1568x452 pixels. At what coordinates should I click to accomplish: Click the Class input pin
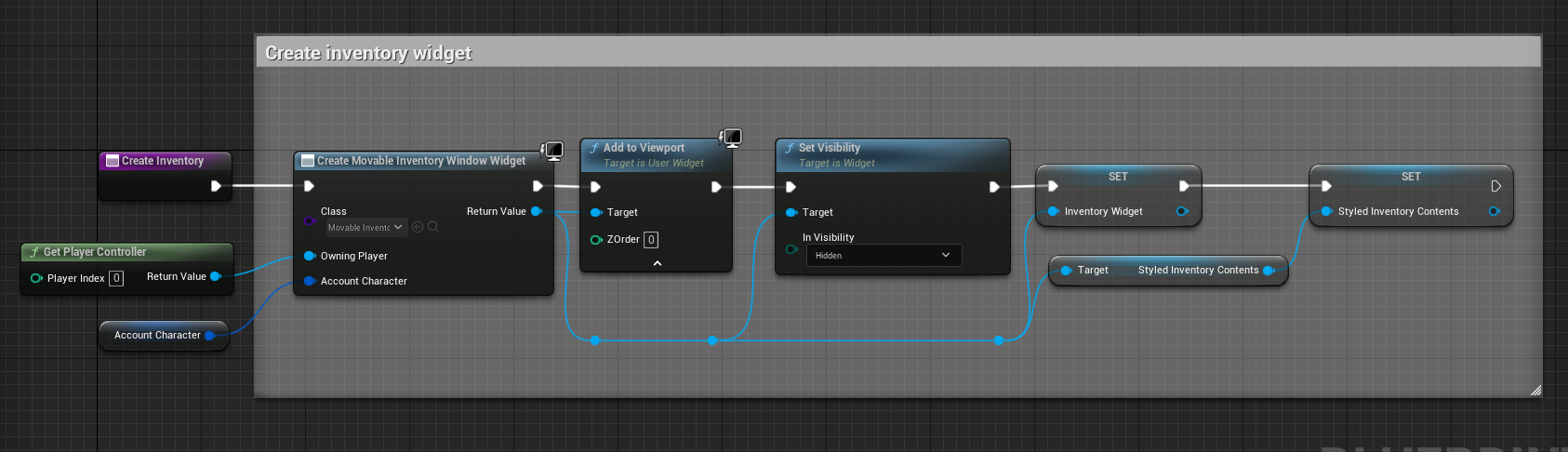[x=310, y=220]
